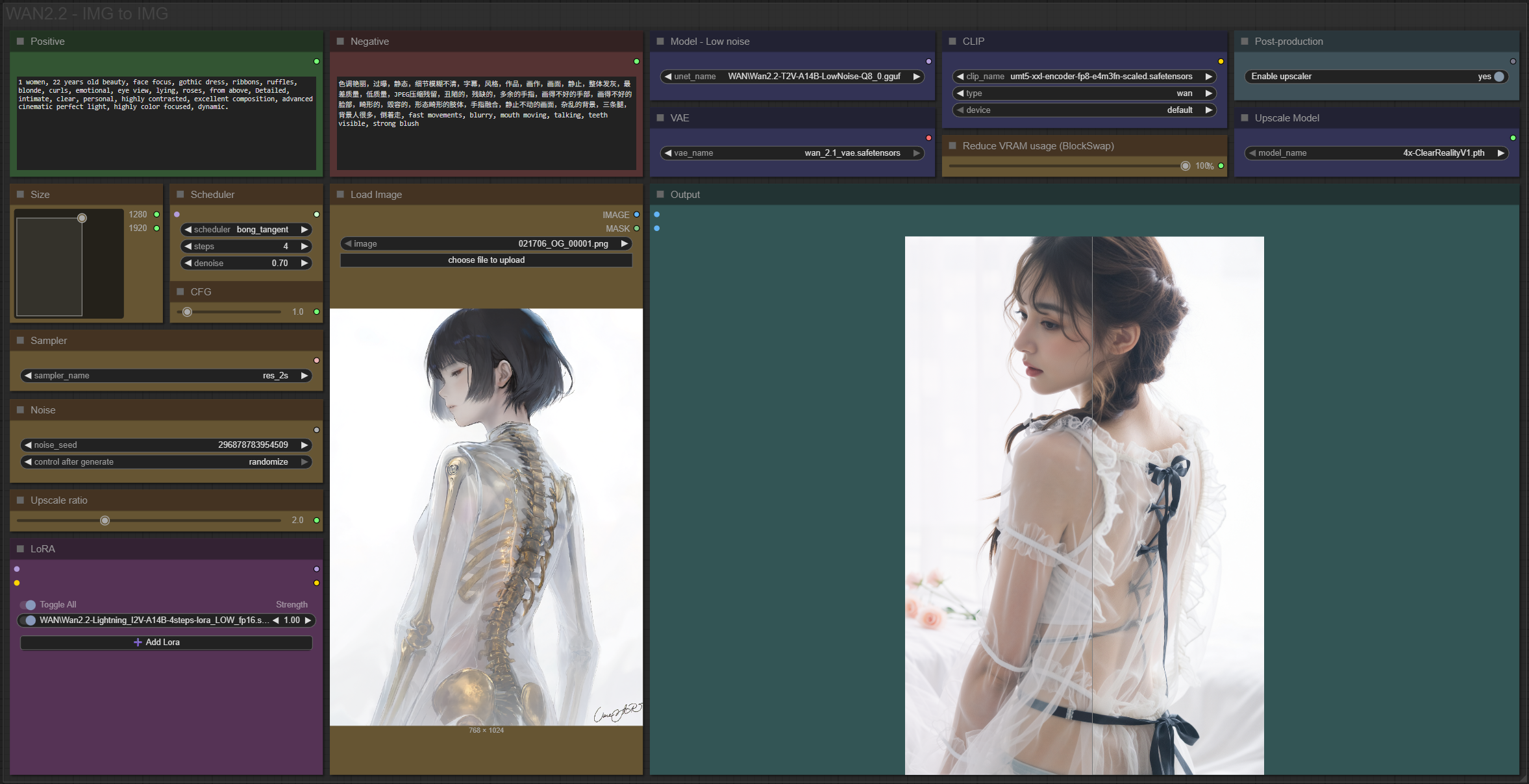Click left arrow on unet_name selector
The image size is (1529, 784).
click(x=667, y=77)
